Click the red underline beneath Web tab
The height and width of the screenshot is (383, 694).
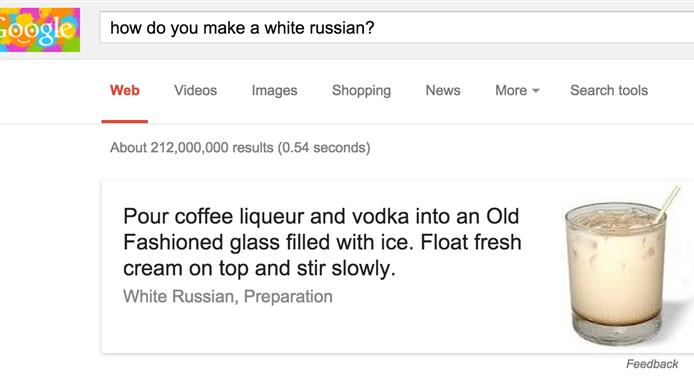(124, 121)
